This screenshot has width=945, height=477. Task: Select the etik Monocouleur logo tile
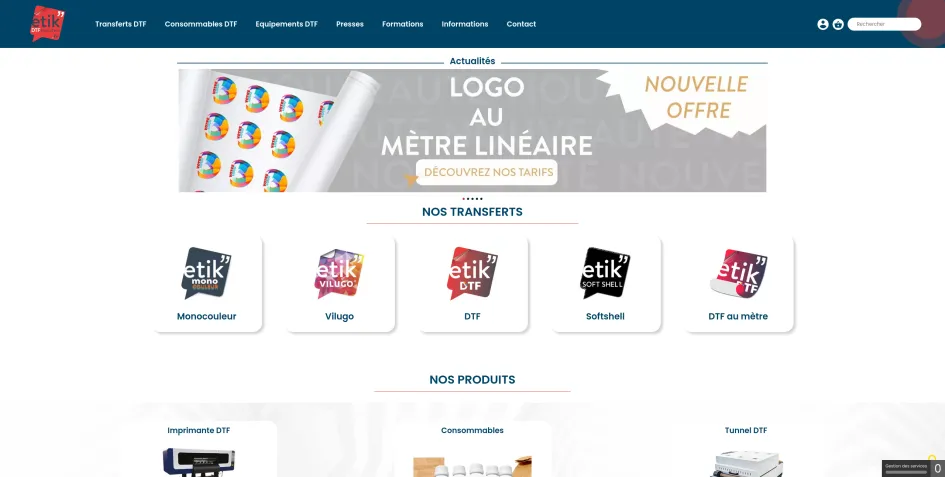click(207, 273)
